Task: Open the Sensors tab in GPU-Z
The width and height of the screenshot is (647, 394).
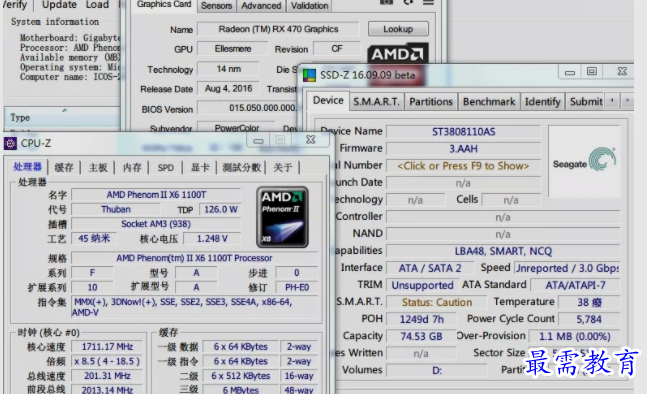Action: coord(217,6)
